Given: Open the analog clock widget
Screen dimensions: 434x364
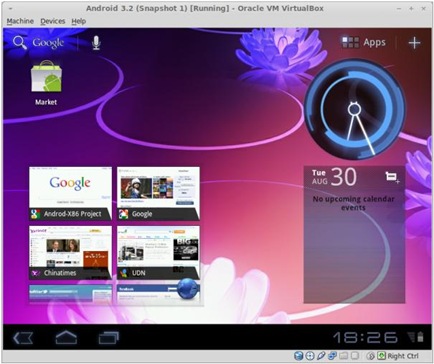Looking at the screenshot, I should click(x=354, y=109).
